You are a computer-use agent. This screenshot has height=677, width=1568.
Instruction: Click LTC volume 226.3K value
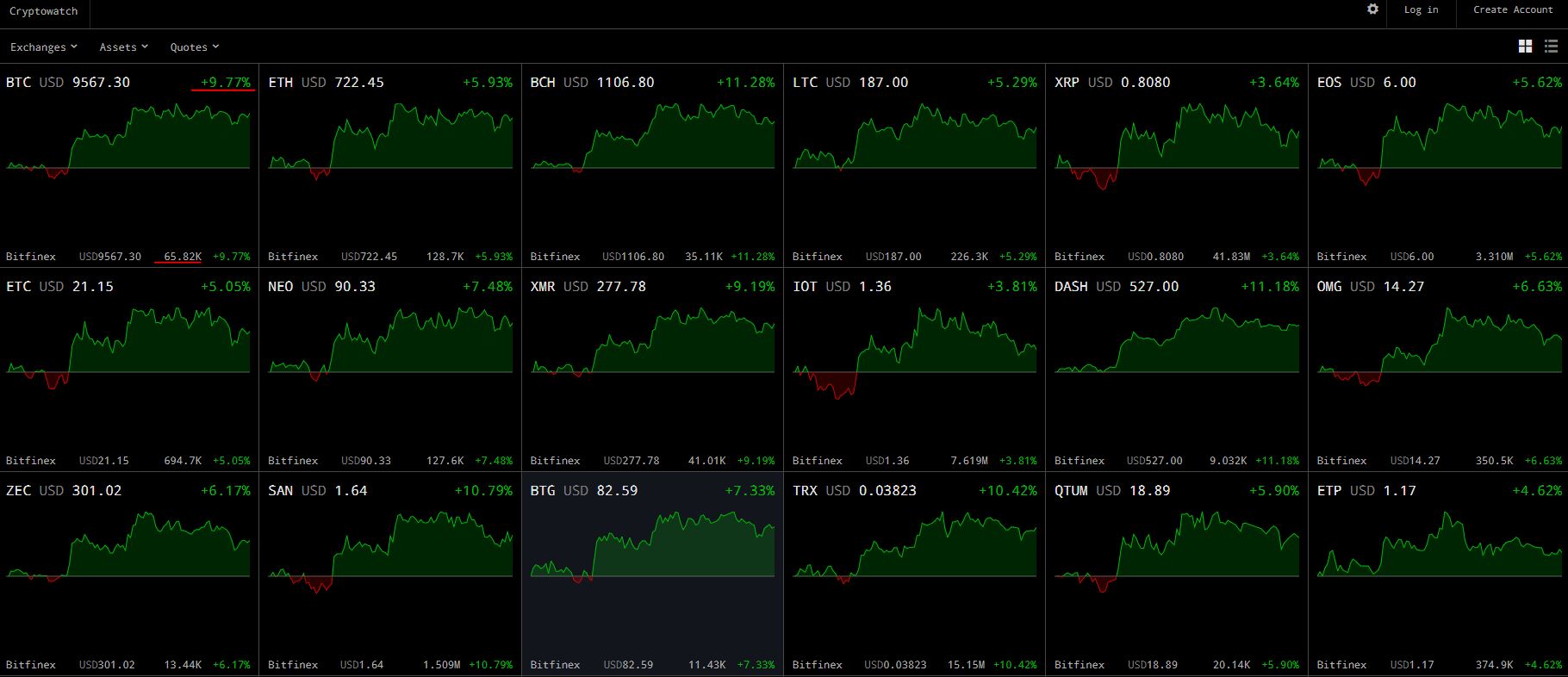[x=969, y=257]
